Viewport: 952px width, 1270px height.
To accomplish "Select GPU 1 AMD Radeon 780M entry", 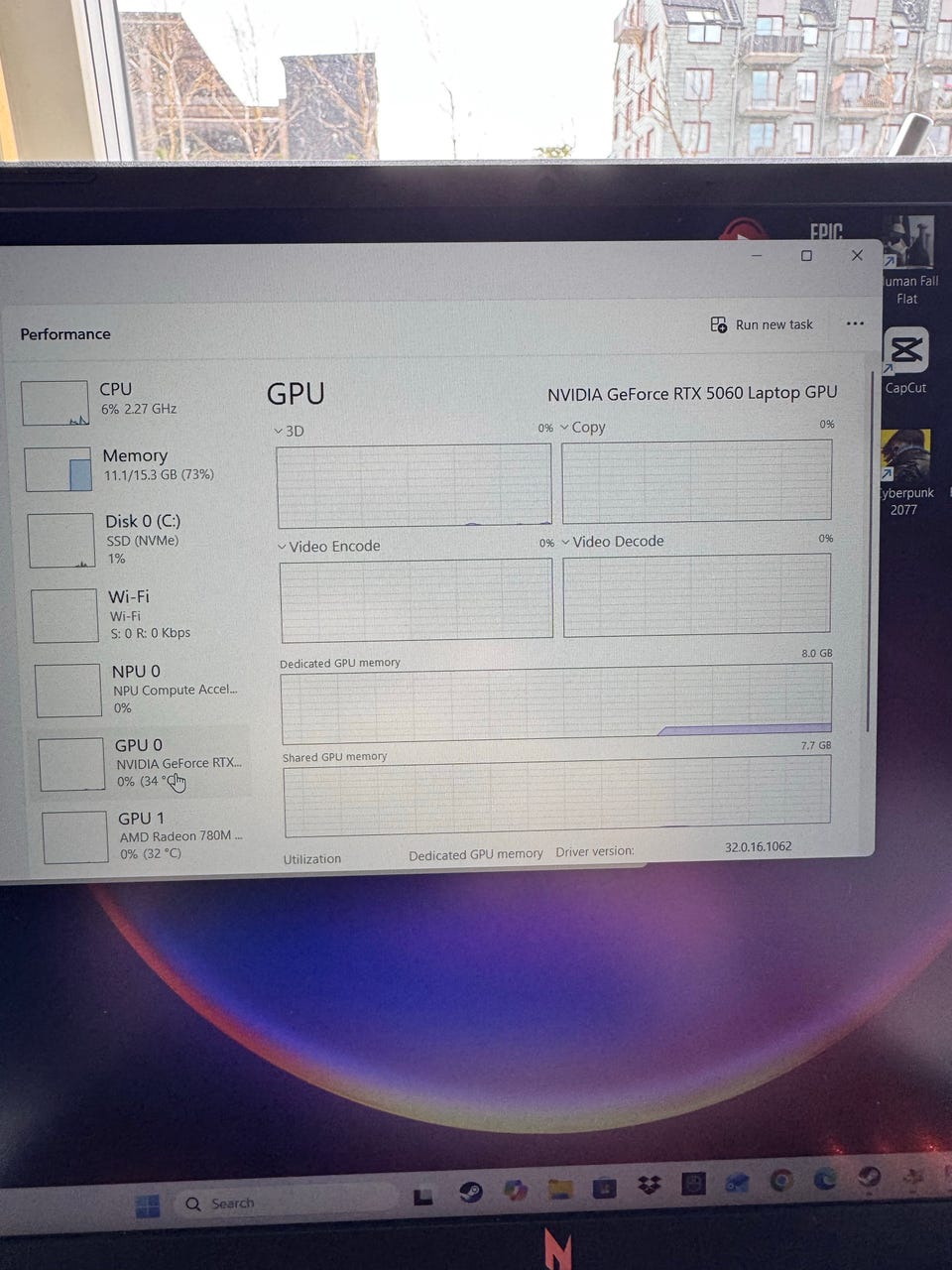I will click(x=145, y=836).
